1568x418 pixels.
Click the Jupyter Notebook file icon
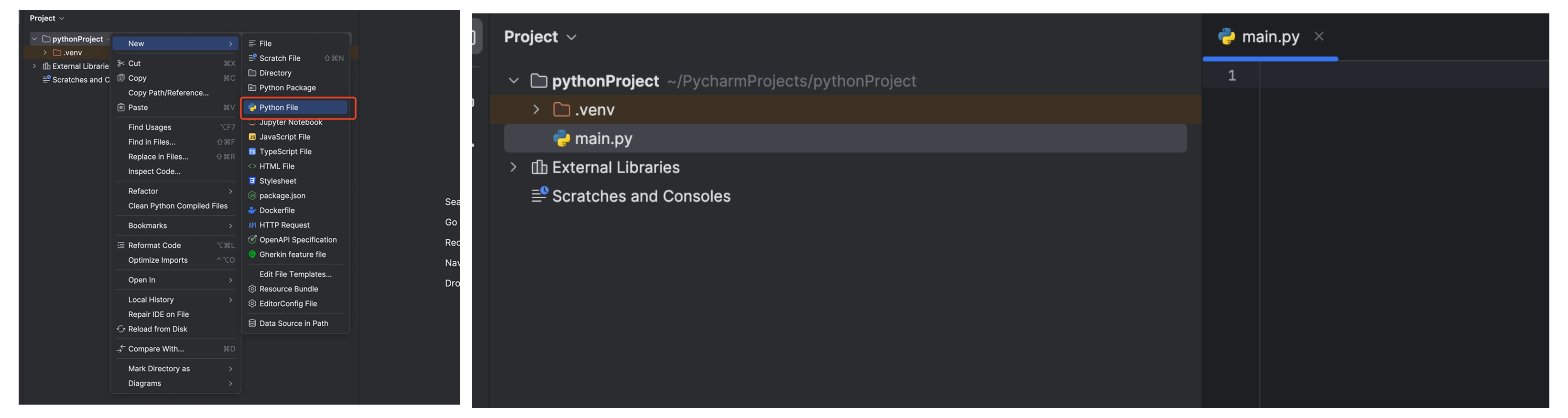[x=252, y=123]
